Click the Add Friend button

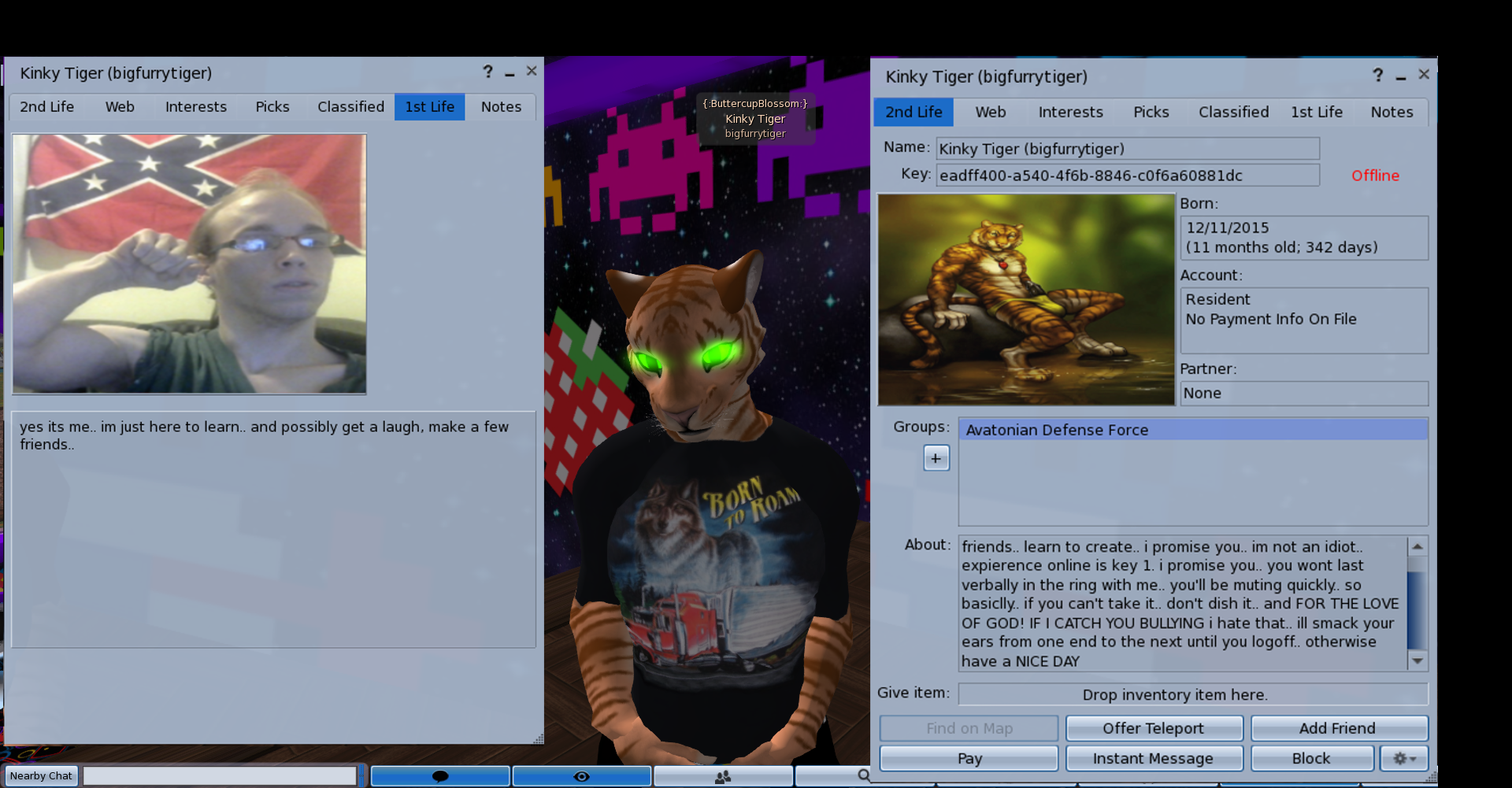1339,728
